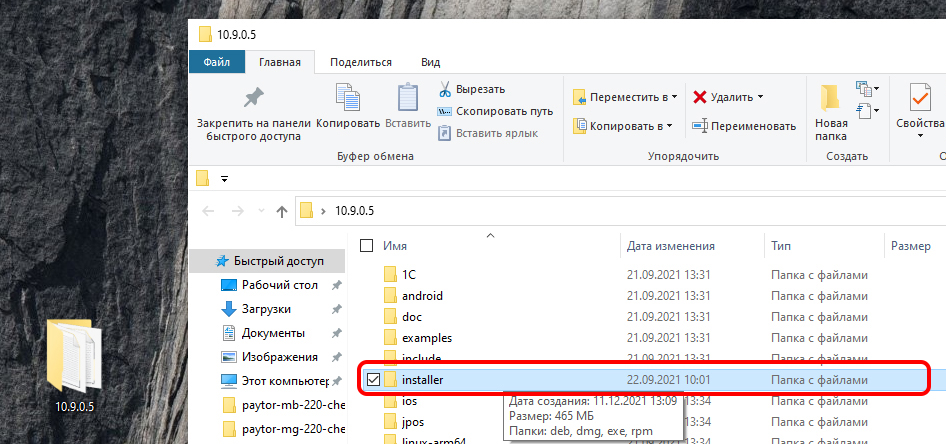Select Downloads in Quick Access

click(x=265, y=309)
